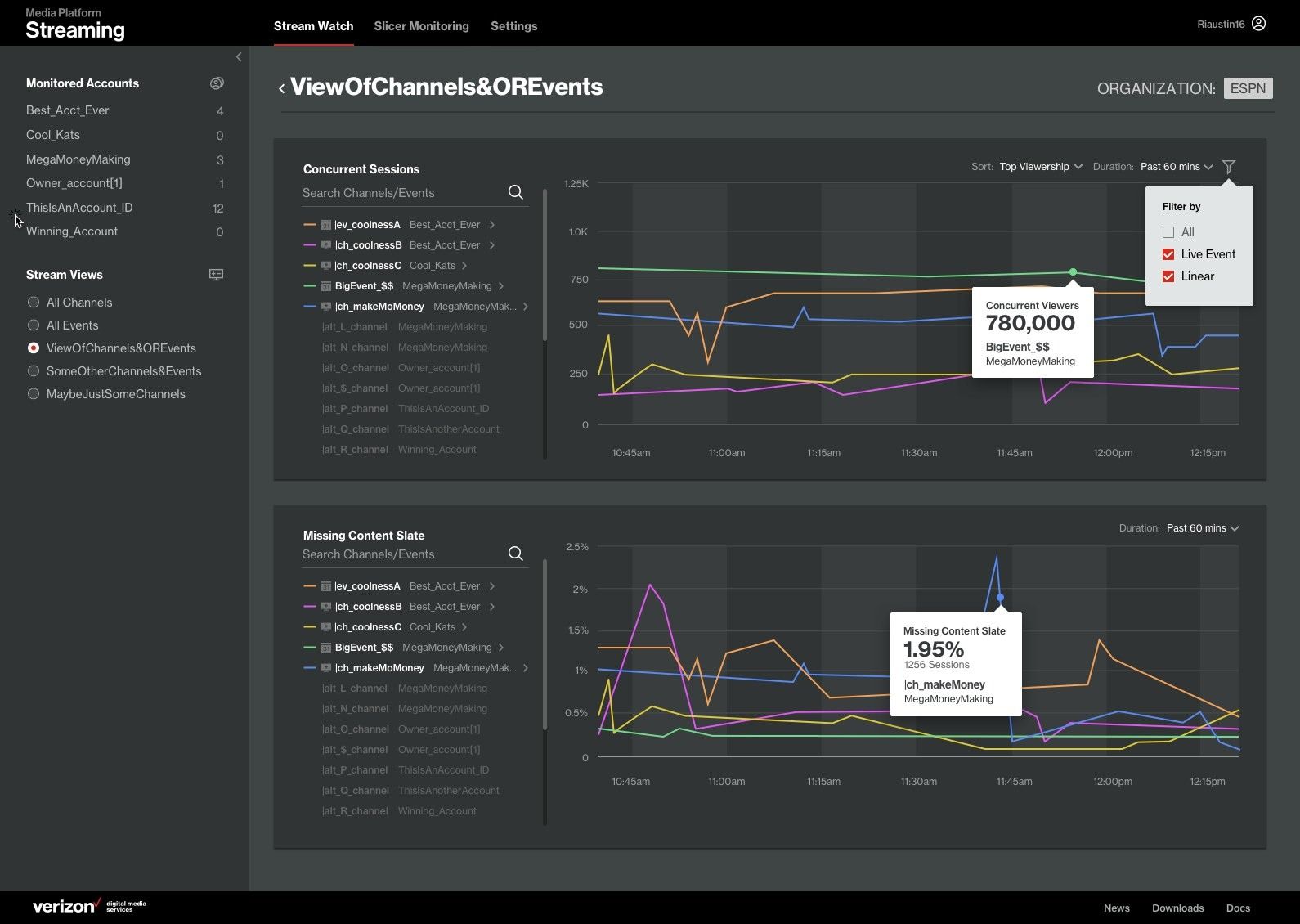The height and width of the screenshot is (924, 1300).
Task: Click the Concurrent Sessions channel list scrollbar
Action: 545,266
